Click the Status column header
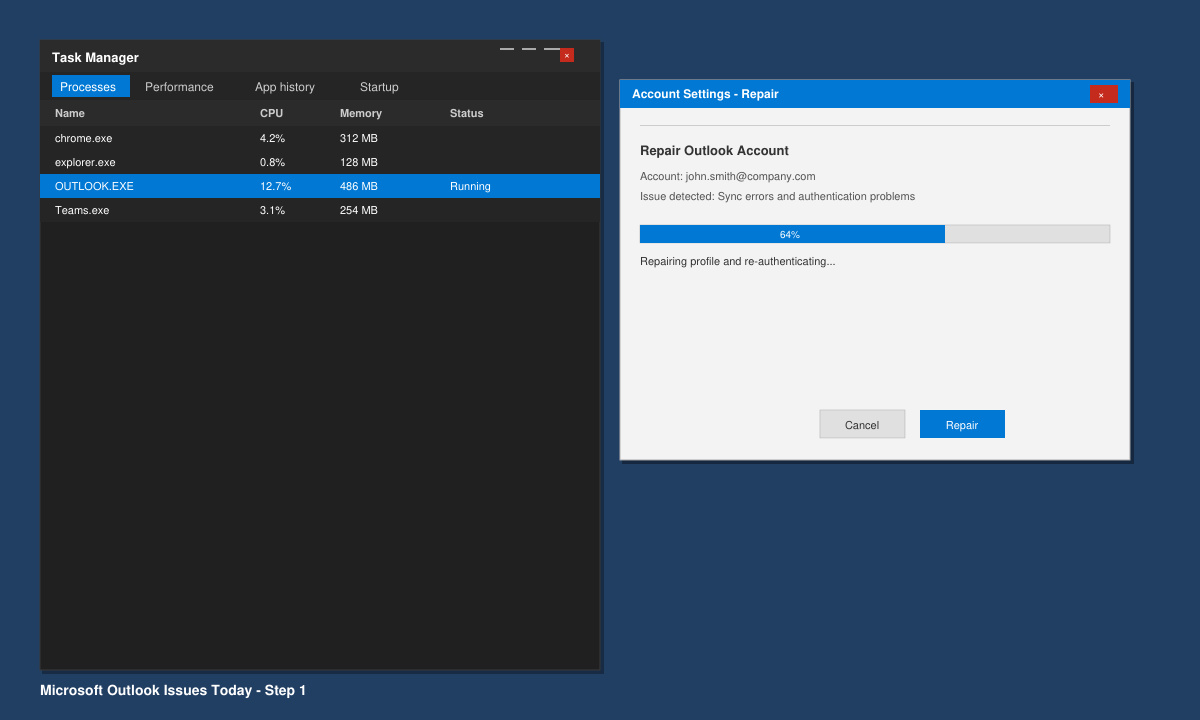The image size is (1200, 720). pos(467,113)
